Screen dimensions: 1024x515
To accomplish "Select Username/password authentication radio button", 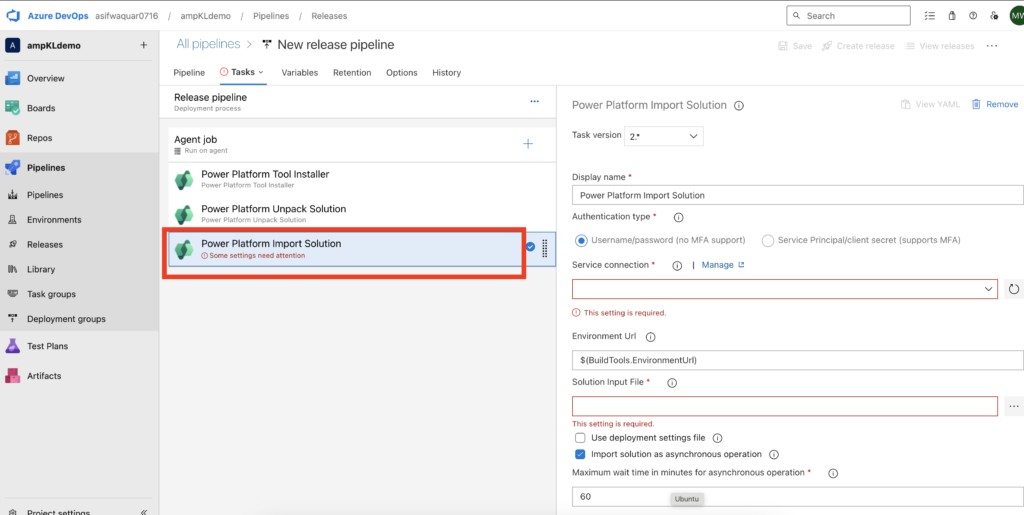I will pos(581,240).
